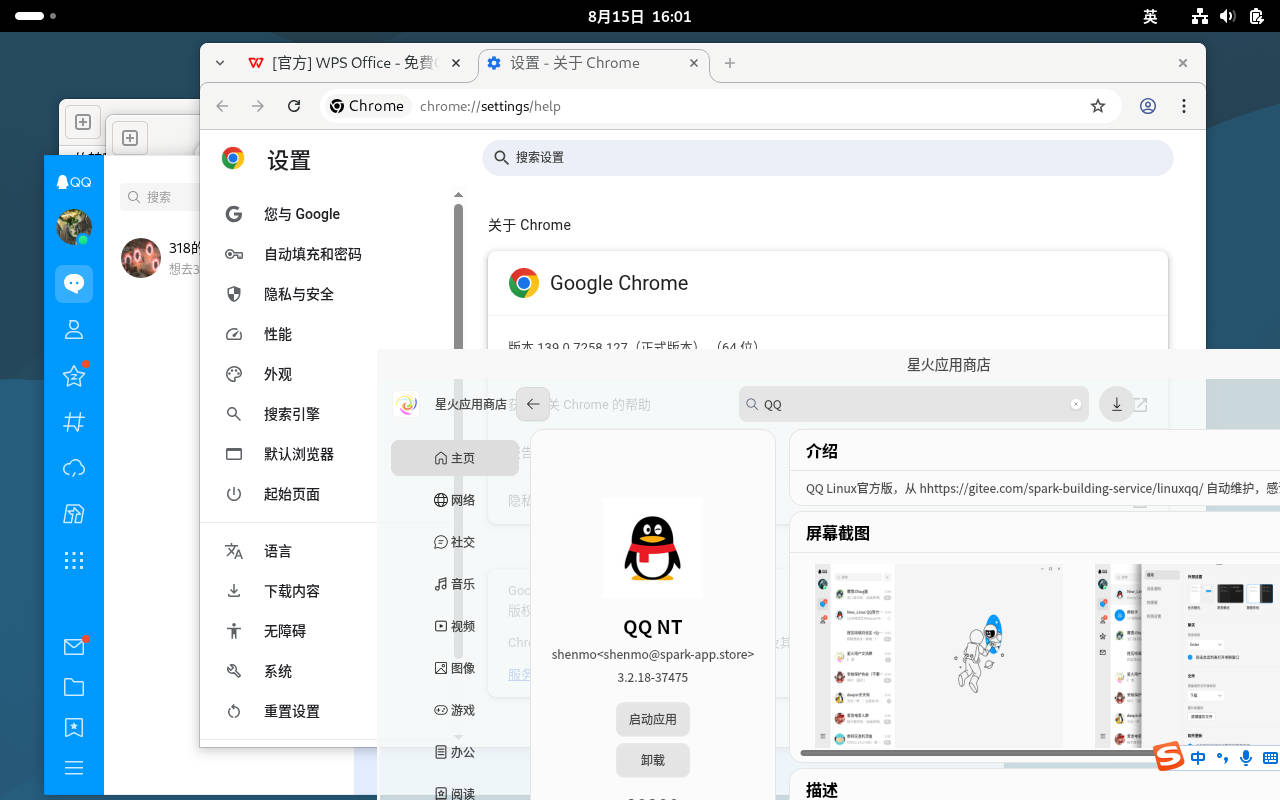Open QQ hamburger menu at bottom
Viewport: 1280px width, 800px height.
coord(74,768)
